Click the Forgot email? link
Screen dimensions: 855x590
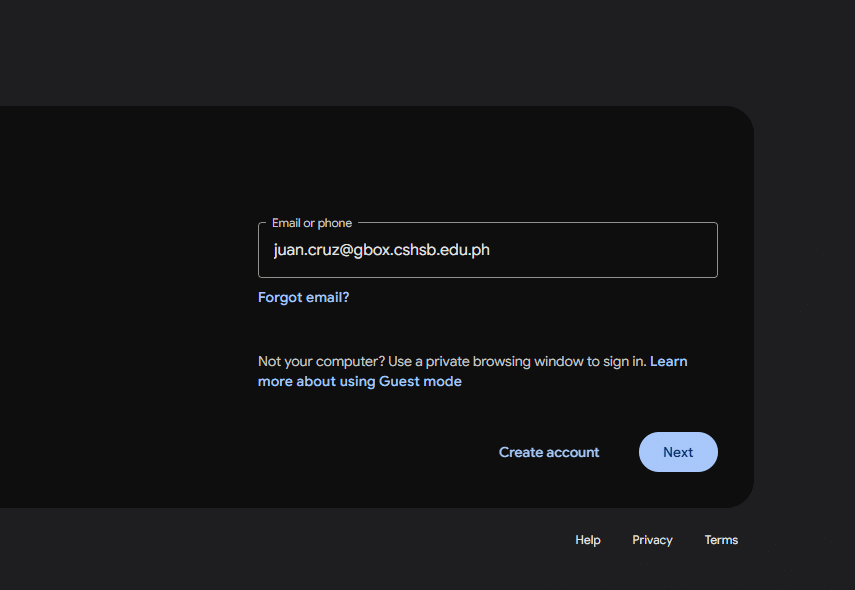[x=303, y=297]
